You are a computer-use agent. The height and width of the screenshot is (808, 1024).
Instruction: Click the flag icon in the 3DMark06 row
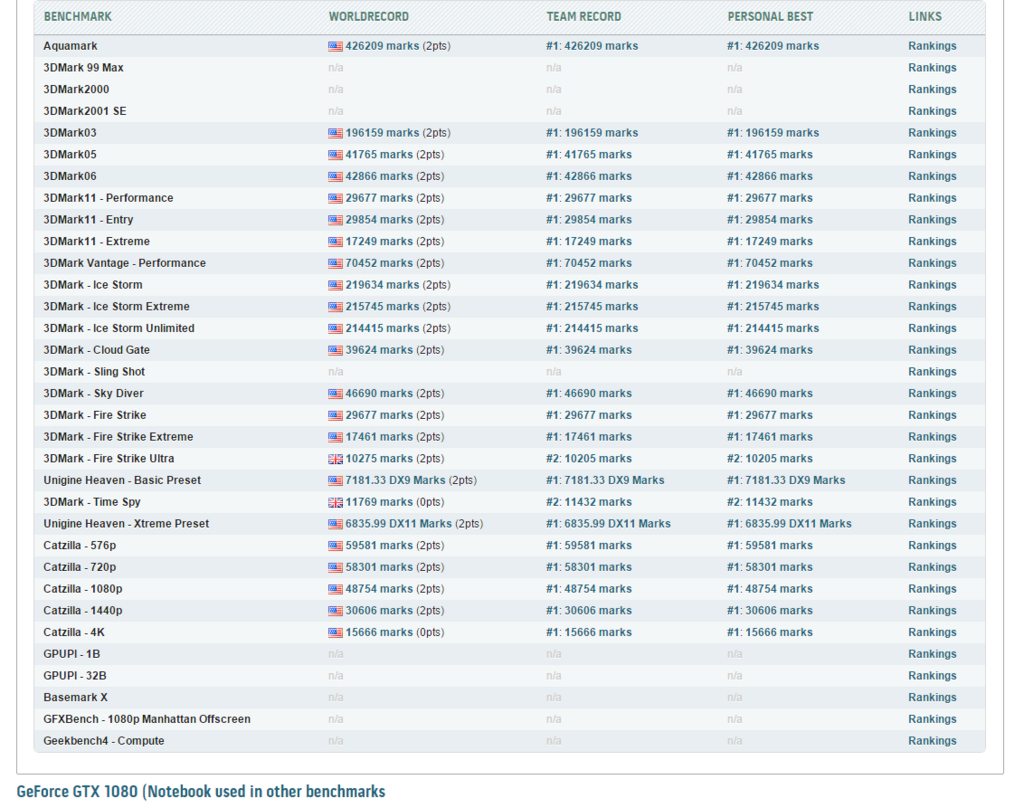[x=335, y=176]
